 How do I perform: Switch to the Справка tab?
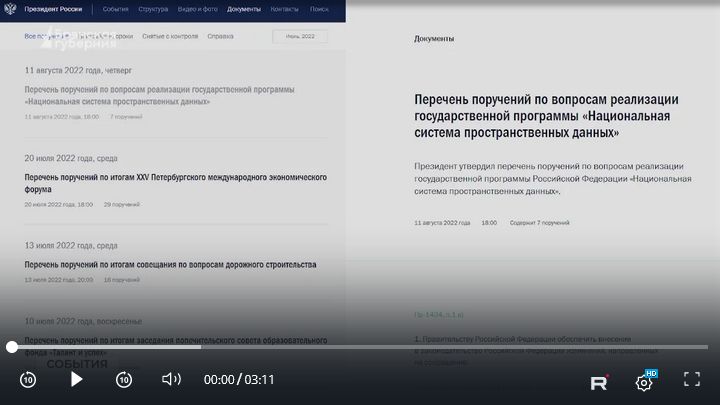point(220,36)
